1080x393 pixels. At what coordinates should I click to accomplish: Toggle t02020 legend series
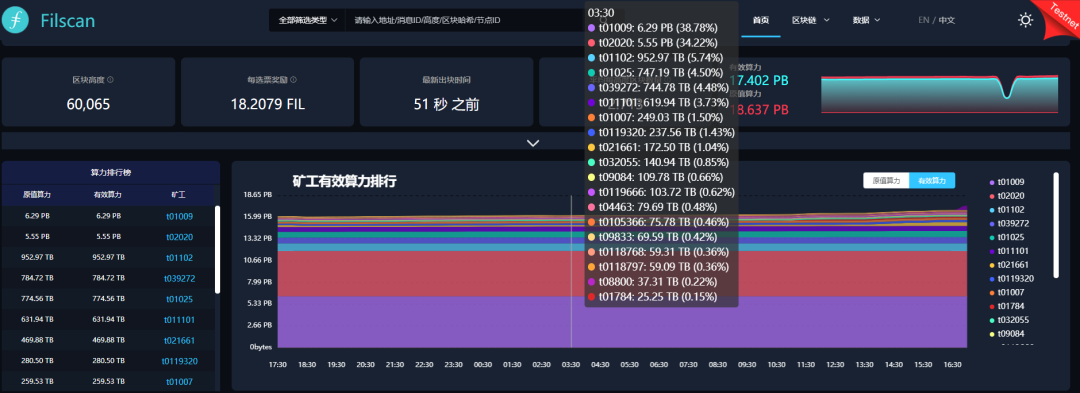pos(1006,196)
